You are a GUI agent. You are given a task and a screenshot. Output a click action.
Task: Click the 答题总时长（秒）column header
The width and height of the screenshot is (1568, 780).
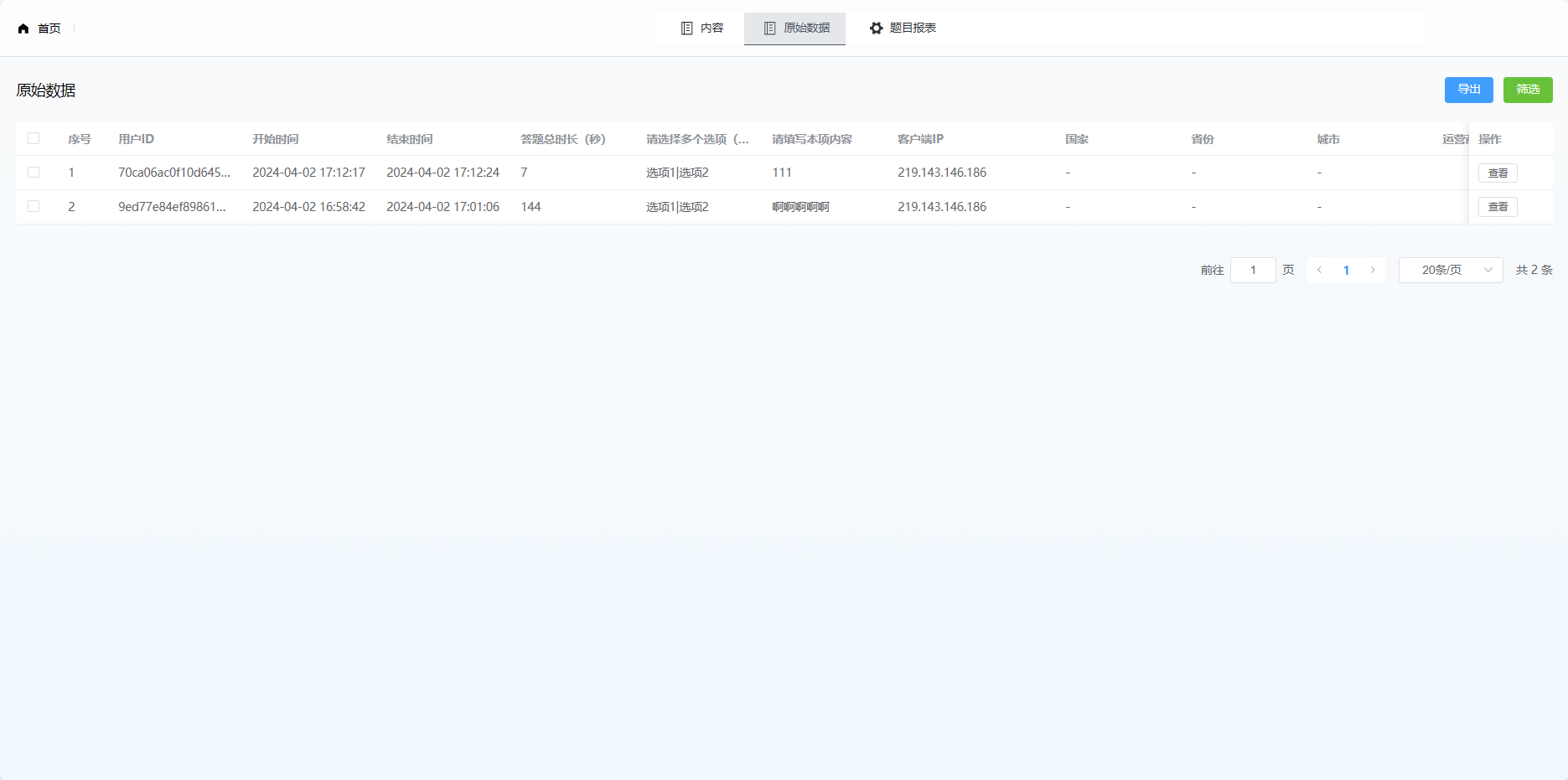coord(562,139)
